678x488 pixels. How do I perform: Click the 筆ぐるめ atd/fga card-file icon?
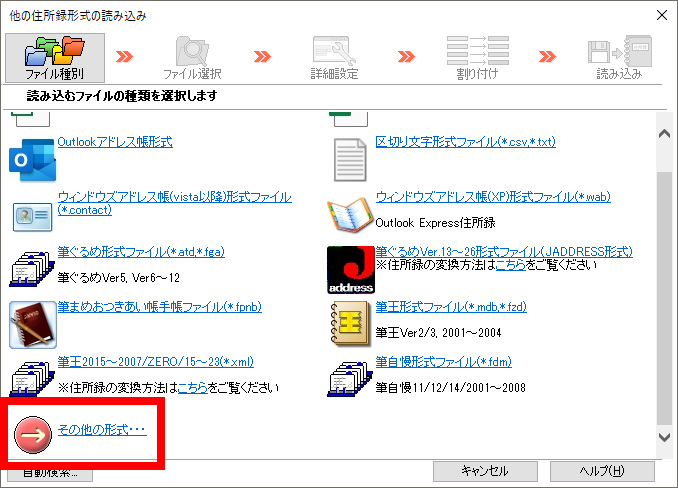tap(32, 269)
